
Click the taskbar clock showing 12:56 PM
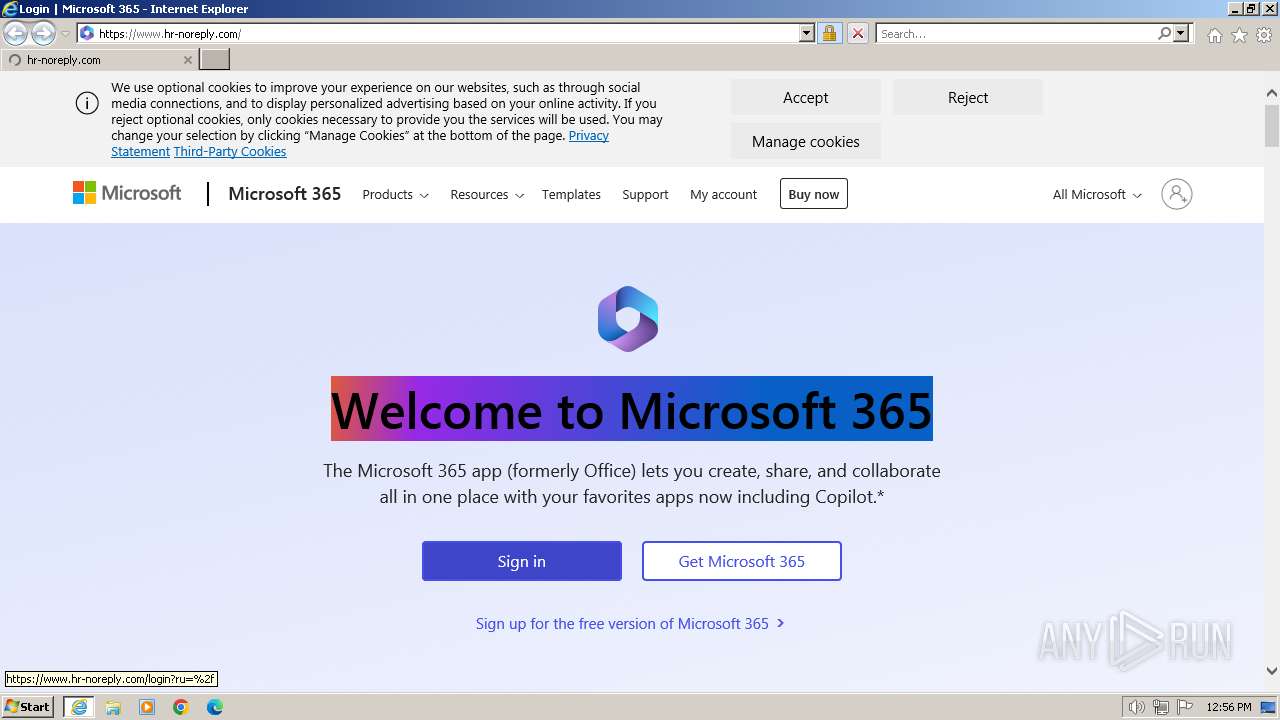1228,707
